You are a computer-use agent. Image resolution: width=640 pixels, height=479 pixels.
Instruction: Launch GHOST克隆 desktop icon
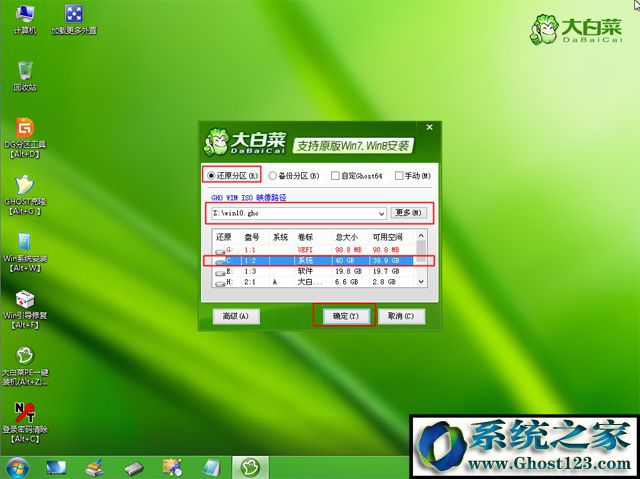25,195
